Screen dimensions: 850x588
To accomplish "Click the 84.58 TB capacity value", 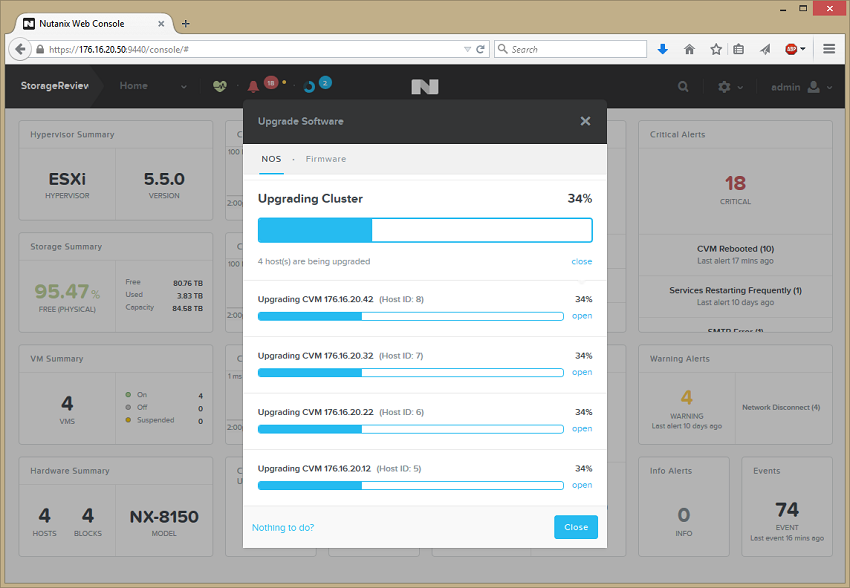I will click(x=188, y=308).
